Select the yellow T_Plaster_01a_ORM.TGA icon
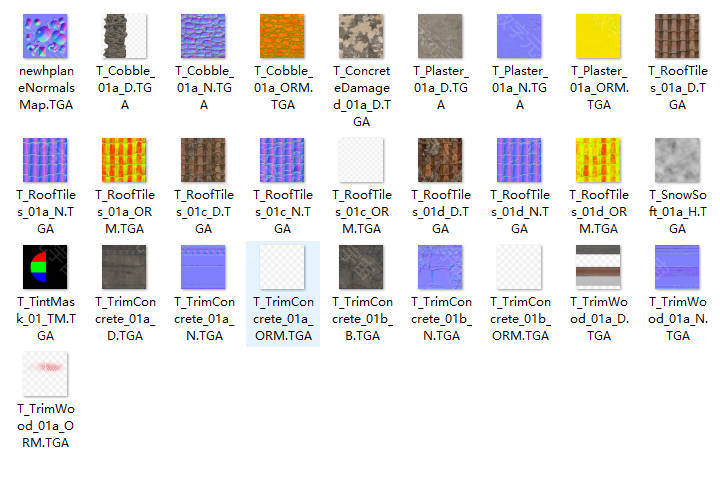This screenshot has height=504, width=720. pyautogui.click(x=598, y=36)
